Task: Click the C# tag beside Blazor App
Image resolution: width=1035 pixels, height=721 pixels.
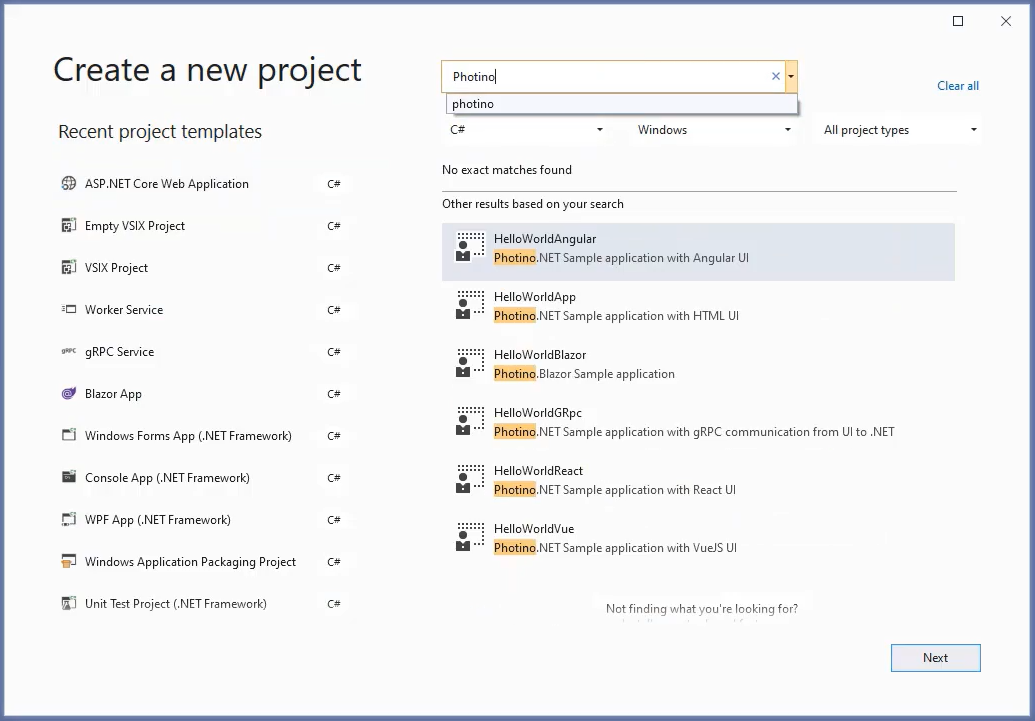Action: coord(334,394)
